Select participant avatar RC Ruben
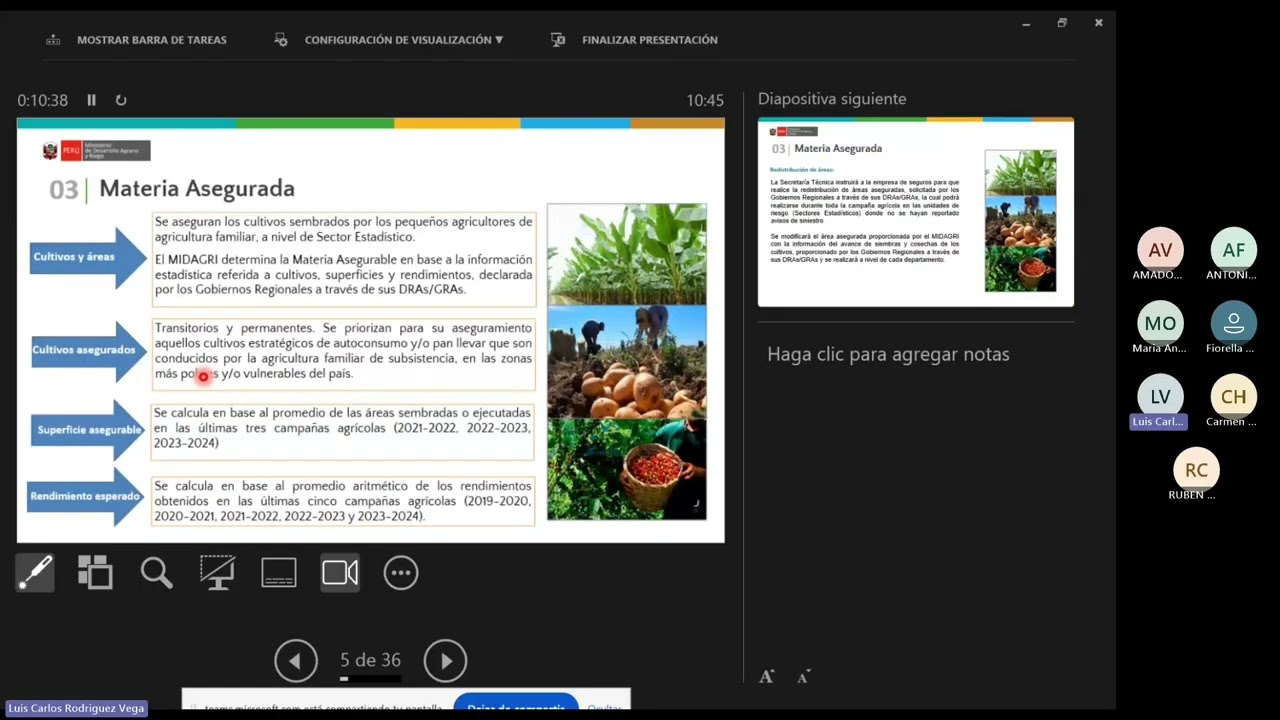The width and height of the screenshot is (1280, 720). pyautogui.click(x=1196, y=470)
